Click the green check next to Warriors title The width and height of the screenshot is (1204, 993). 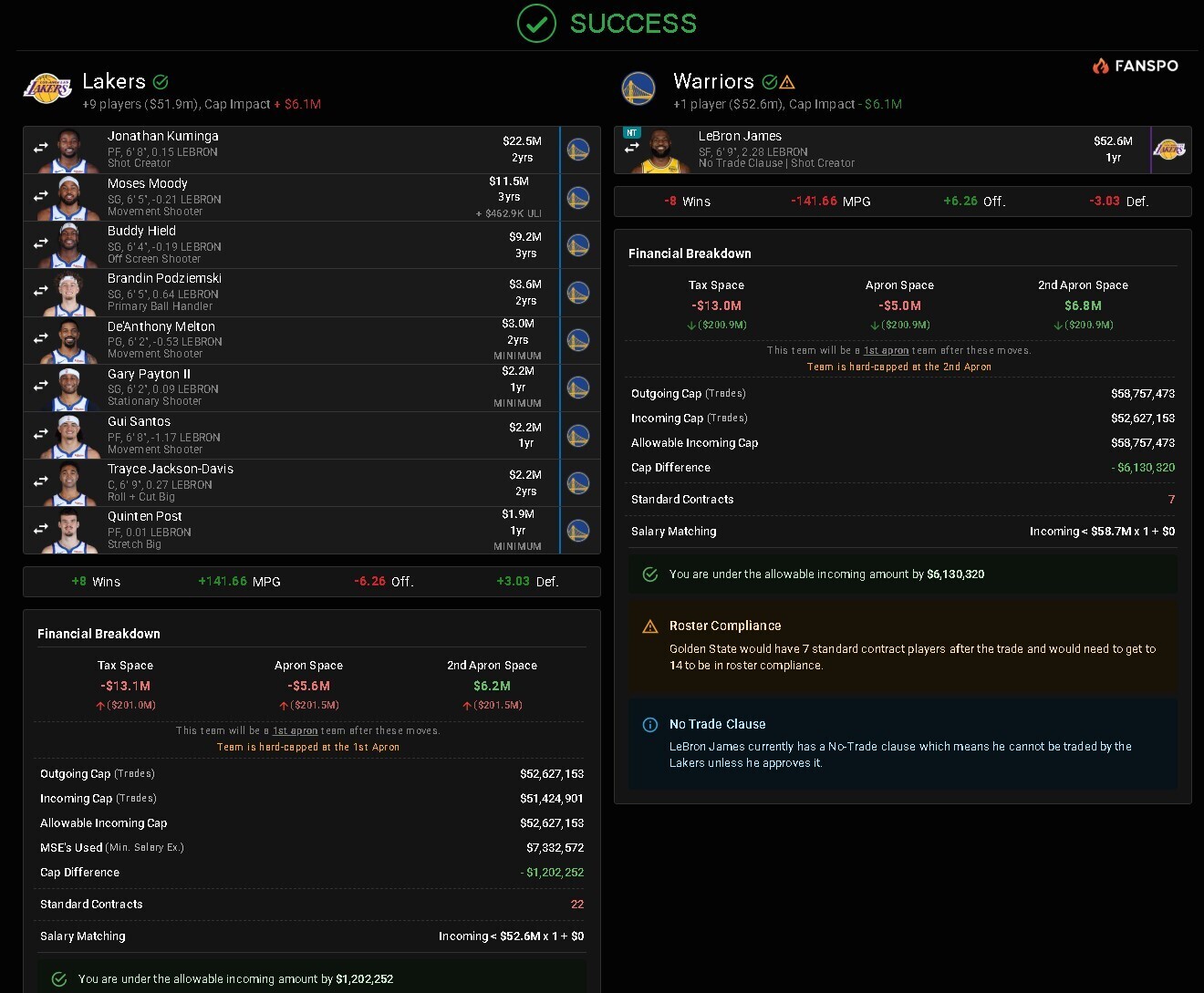(x=770, y=82)
